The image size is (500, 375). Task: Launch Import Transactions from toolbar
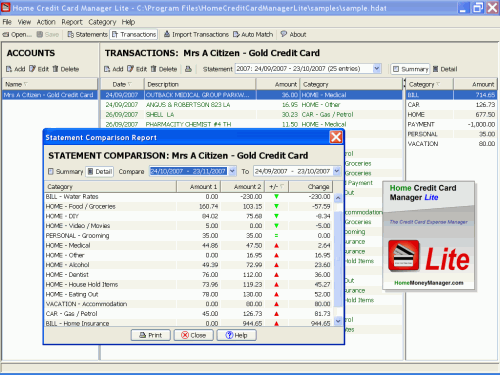pos(196,34)
